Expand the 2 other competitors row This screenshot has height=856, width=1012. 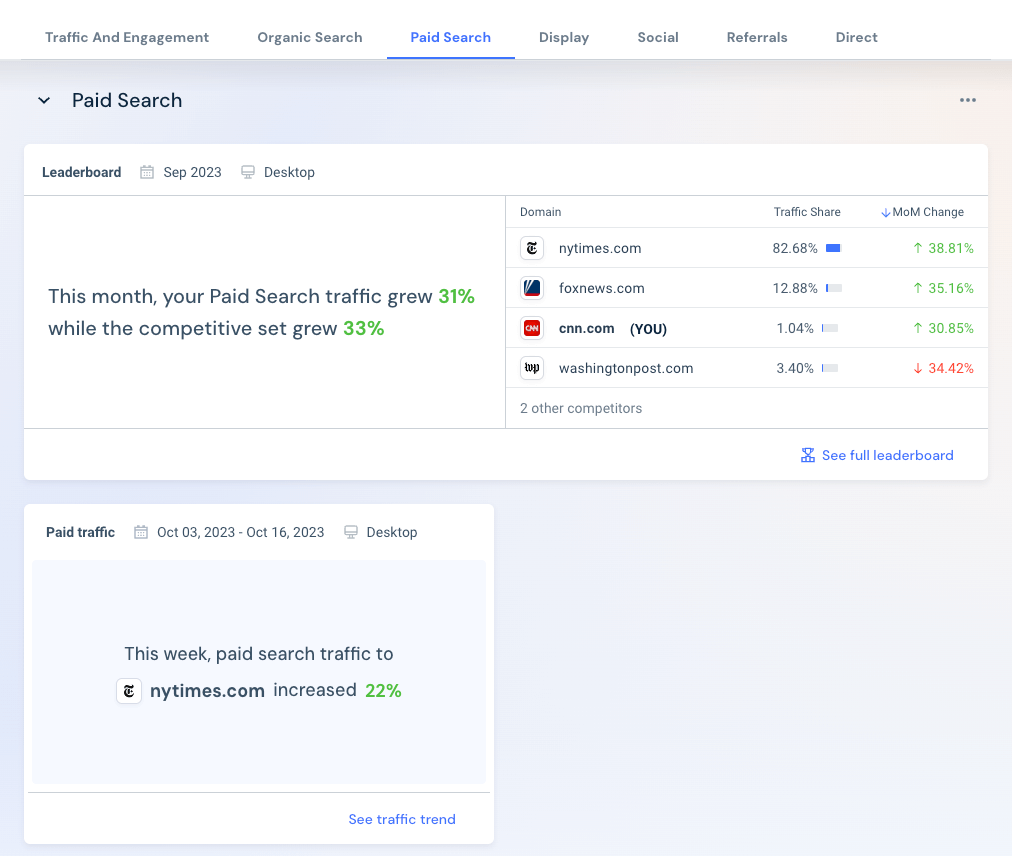coord(581,408)
